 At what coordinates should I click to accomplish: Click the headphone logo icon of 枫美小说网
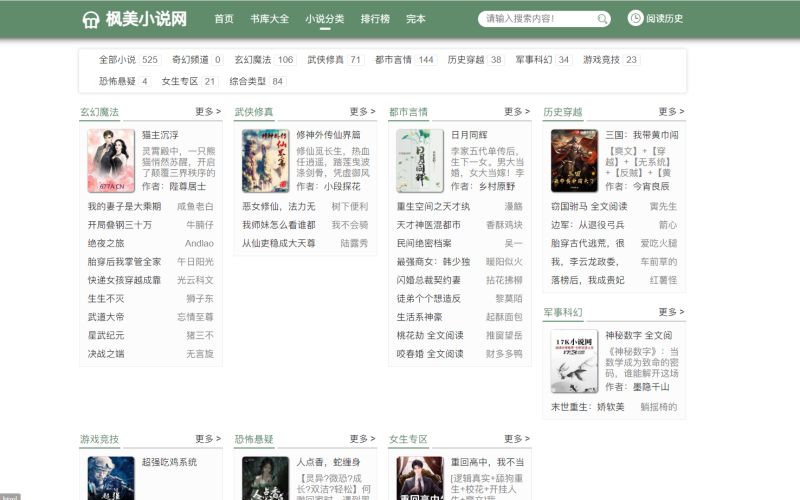pos(91,20)
